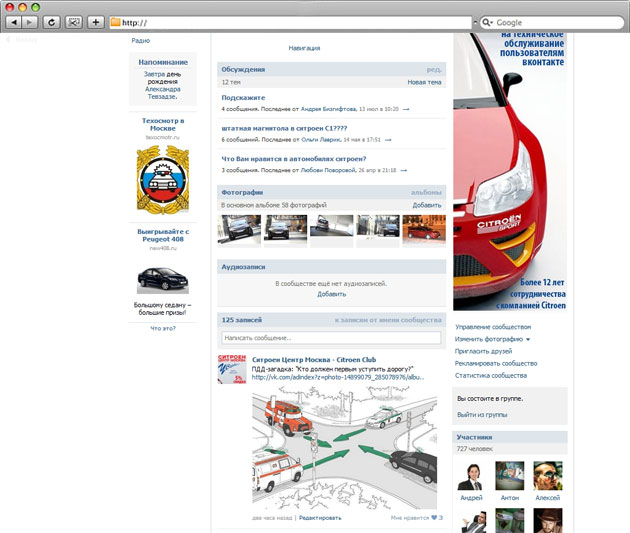Click 12 тем count text
Screen dimensions: 630x533
[231, 82]
